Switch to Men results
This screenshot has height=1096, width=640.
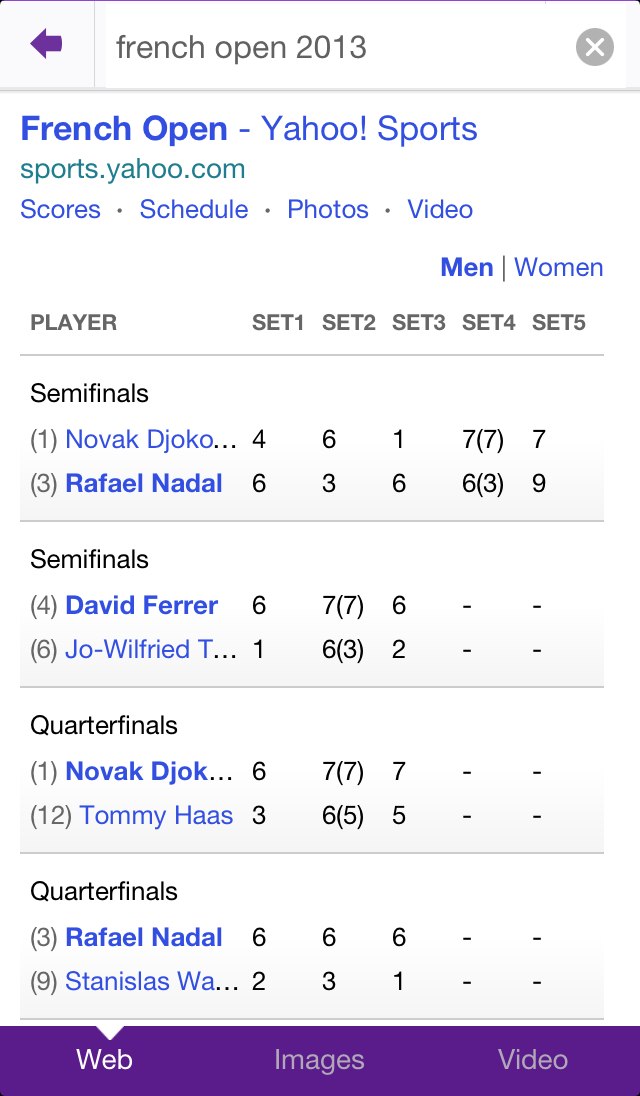tap(467, 267)
